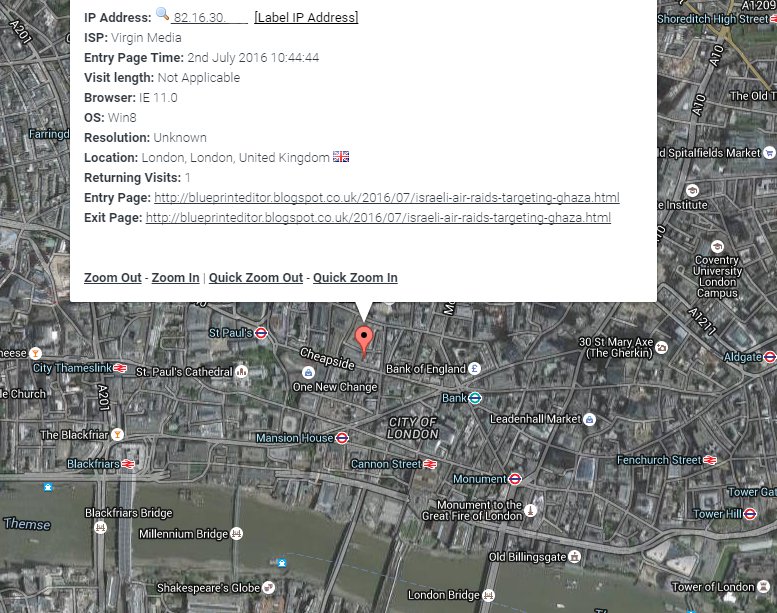This screenshot has width=777, height=613.
Task: Click Blackfriars Bridge icon
Action: pos(101,527)
